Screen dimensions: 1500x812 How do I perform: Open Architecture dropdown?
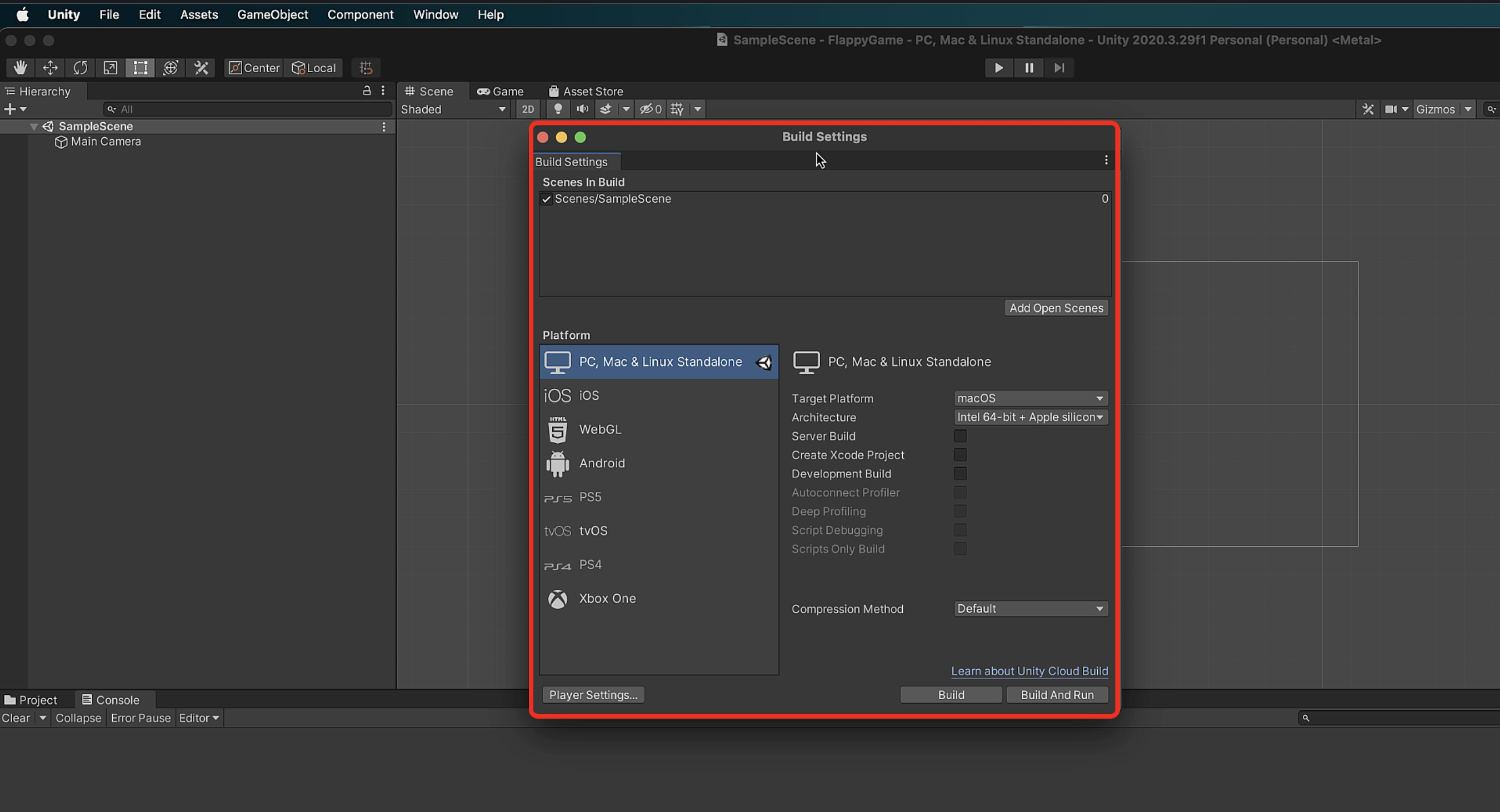click(x=1031, y=417)
